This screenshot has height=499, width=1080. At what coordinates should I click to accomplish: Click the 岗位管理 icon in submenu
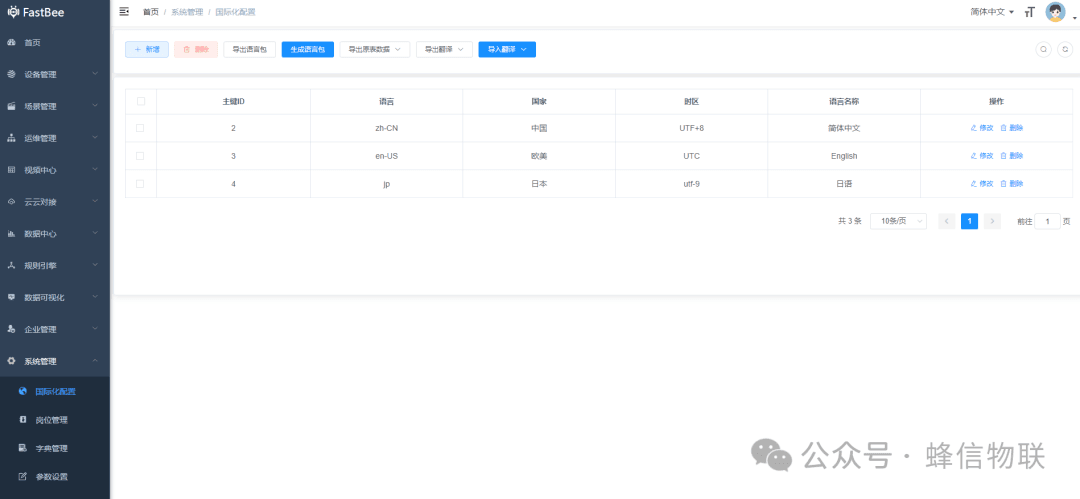(x=23, y=420)
